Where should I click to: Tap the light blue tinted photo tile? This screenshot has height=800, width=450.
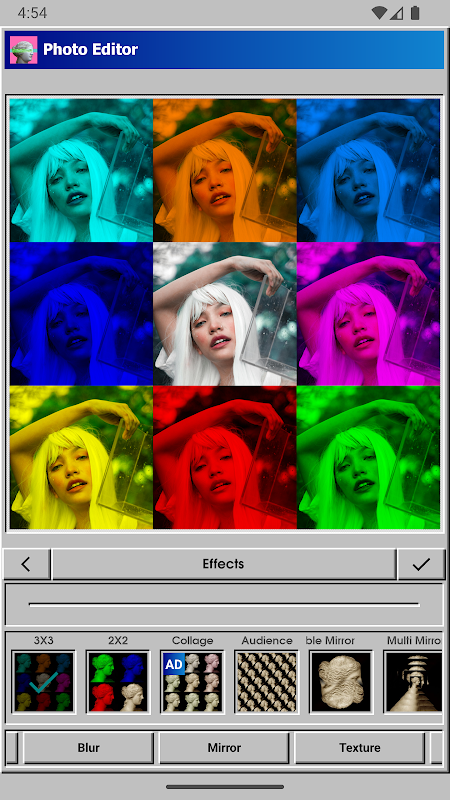368,170
